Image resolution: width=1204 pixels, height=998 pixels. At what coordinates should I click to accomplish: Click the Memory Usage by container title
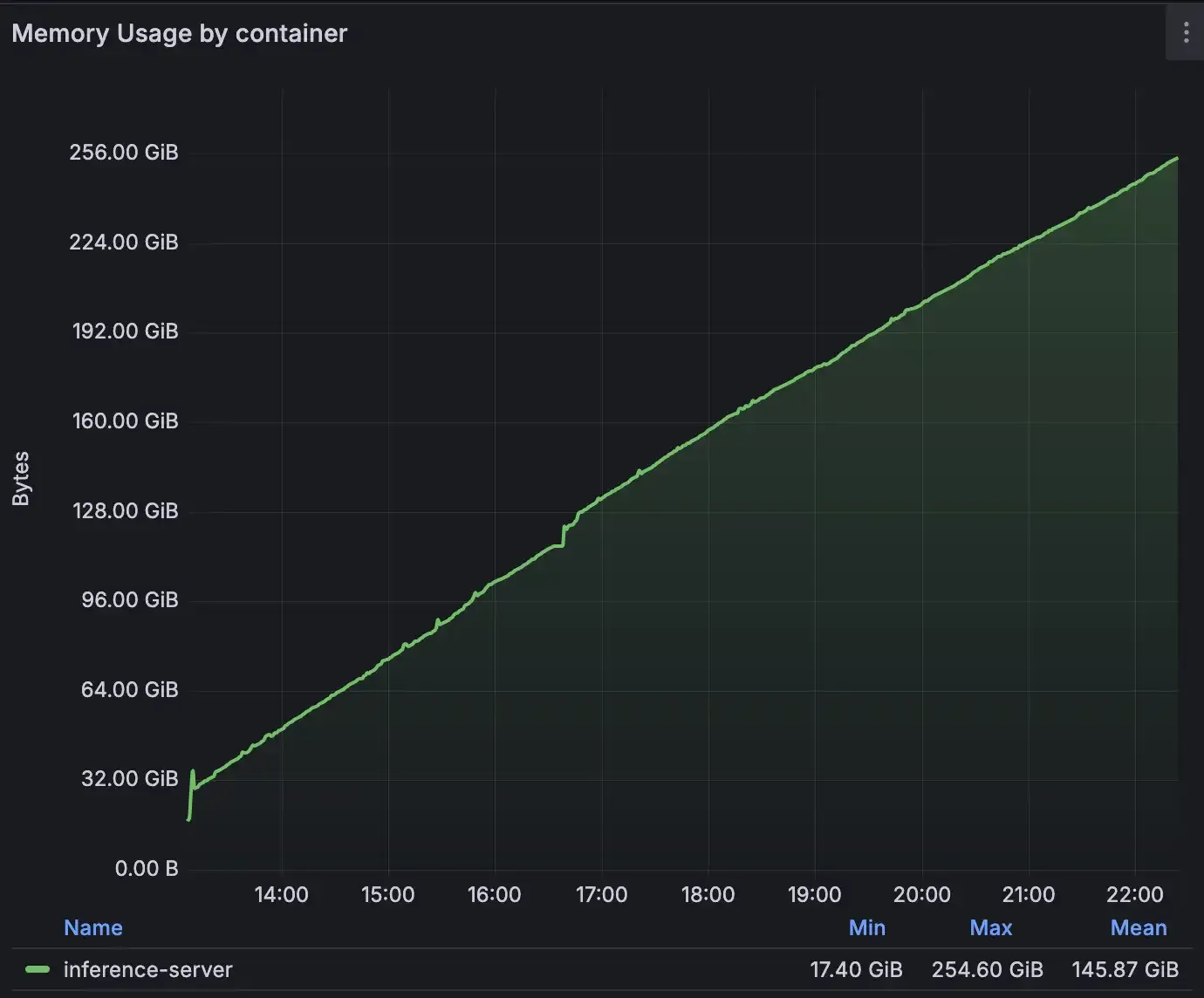coord(180,33)
